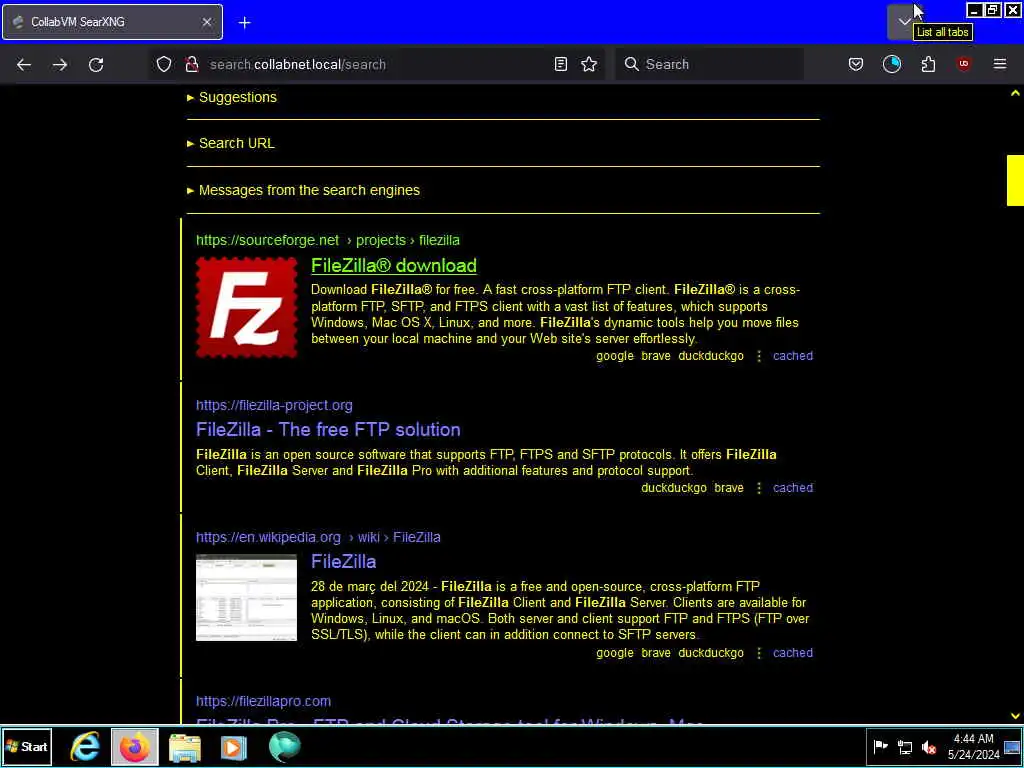Open the FileZilla® download result link

click(394, 266)
